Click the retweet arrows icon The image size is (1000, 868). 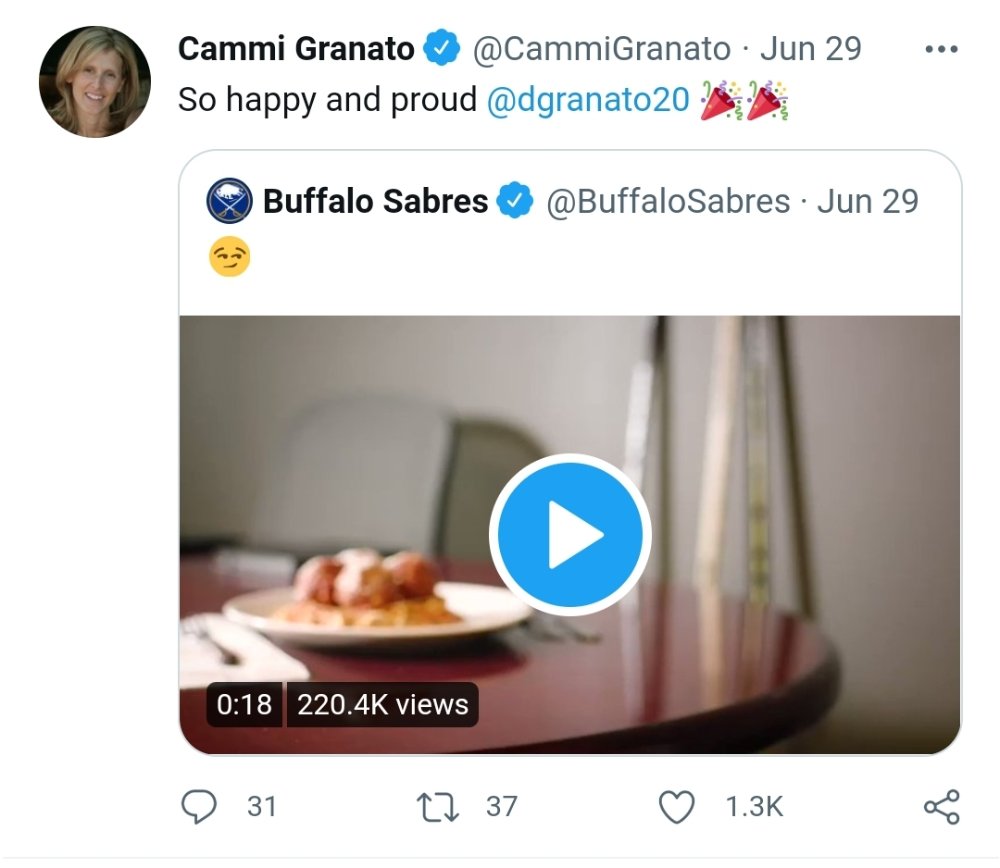pyautogui.click(x=438, y=807)
